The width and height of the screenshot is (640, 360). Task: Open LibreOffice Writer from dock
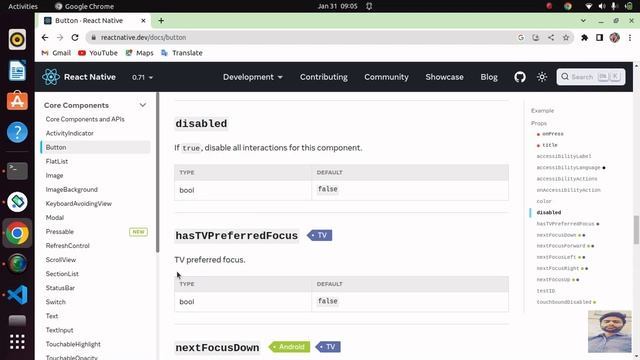(17, 70)
